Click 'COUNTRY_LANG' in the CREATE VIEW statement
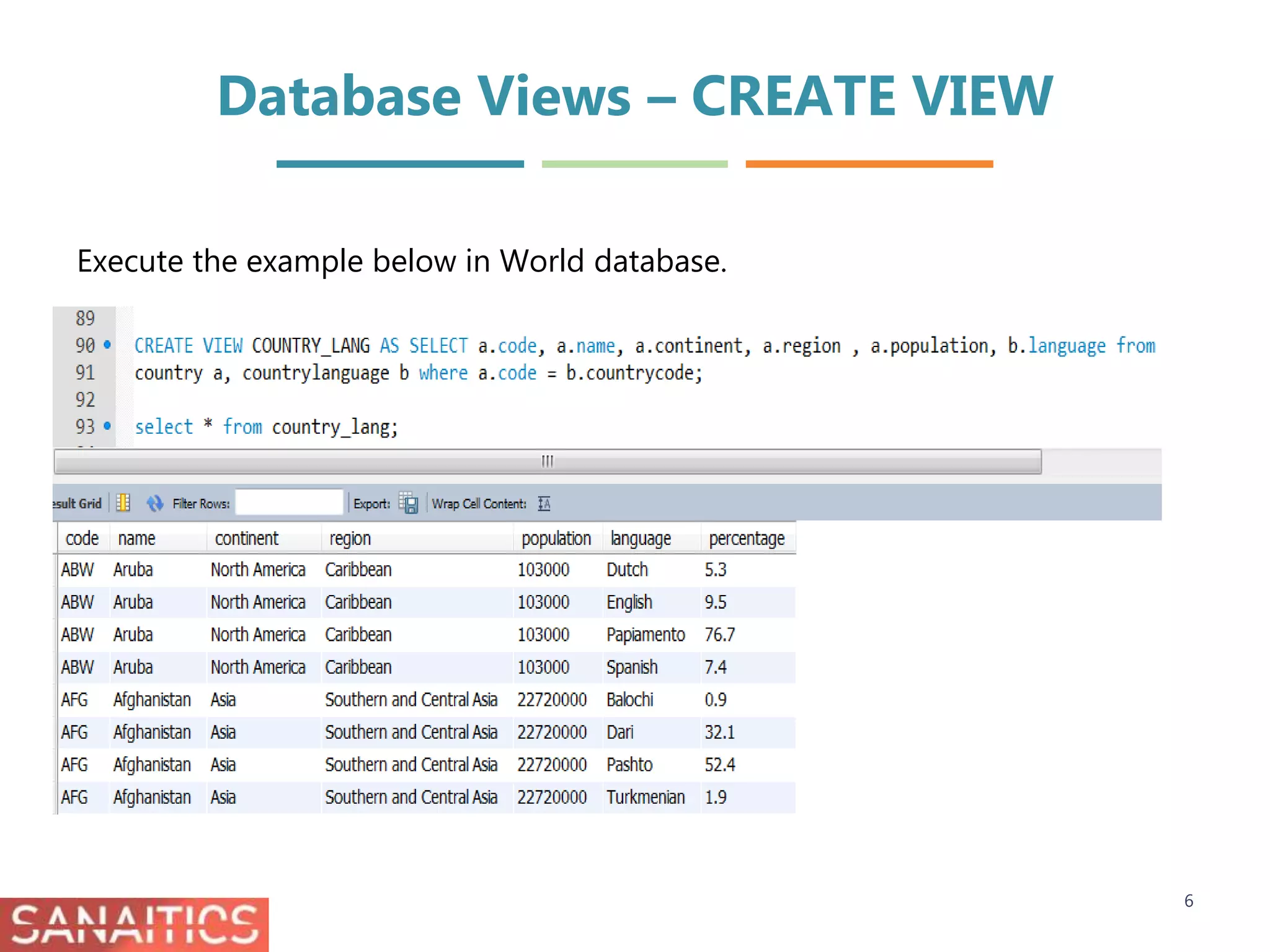This screenshot has width=1270, height=952. (311, 345)
